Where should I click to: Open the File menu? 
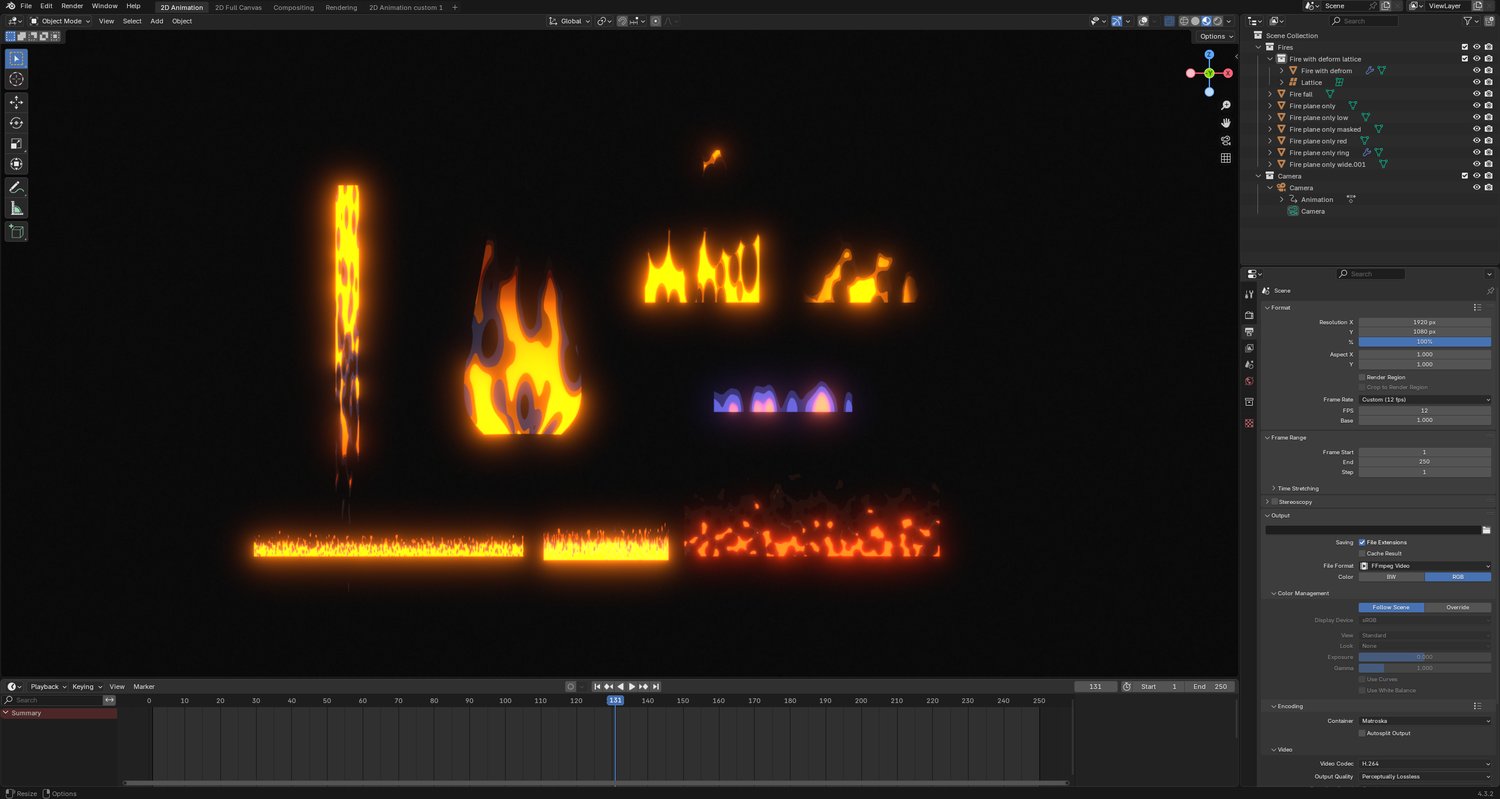[x=26, y=6]
